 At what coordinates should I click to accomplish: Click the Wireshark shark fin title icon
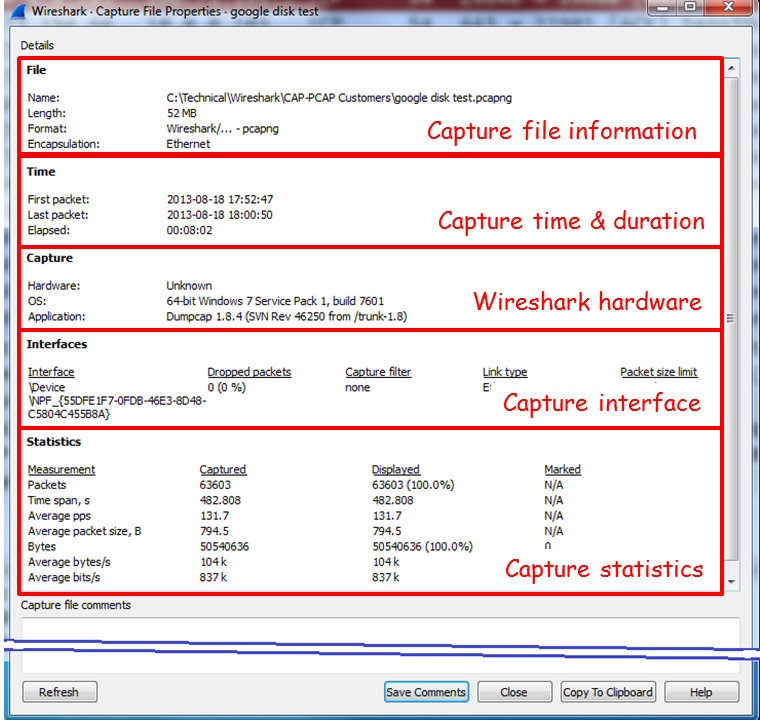tap(18, 11)
